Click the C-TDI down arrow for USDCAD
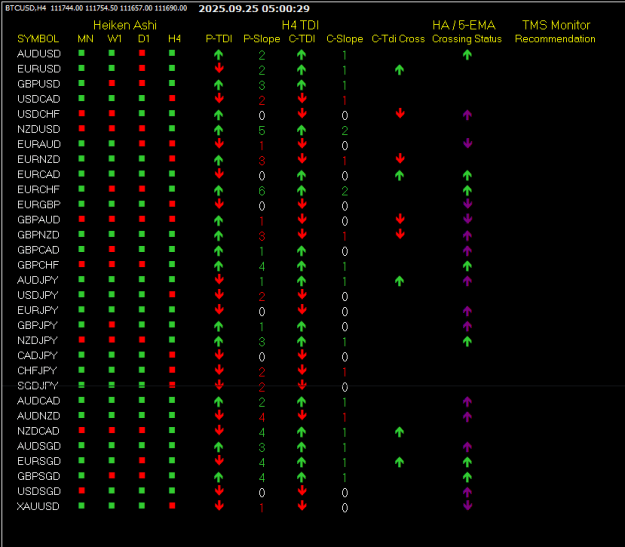Image resolution: width=625 pixels, height=547 pixels. click(302, 98)
